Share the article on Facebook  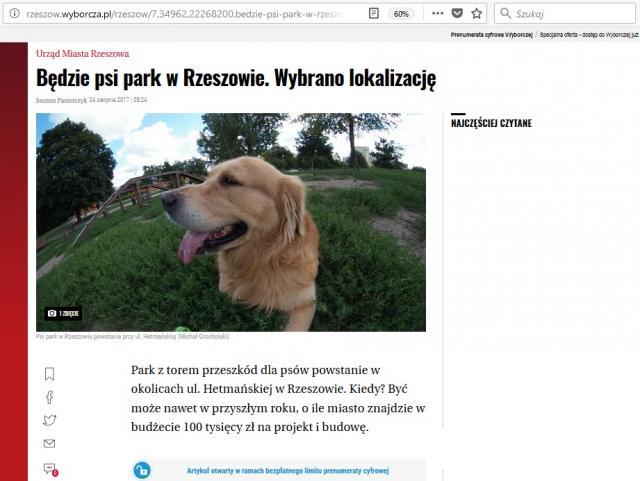coord(50,397)
